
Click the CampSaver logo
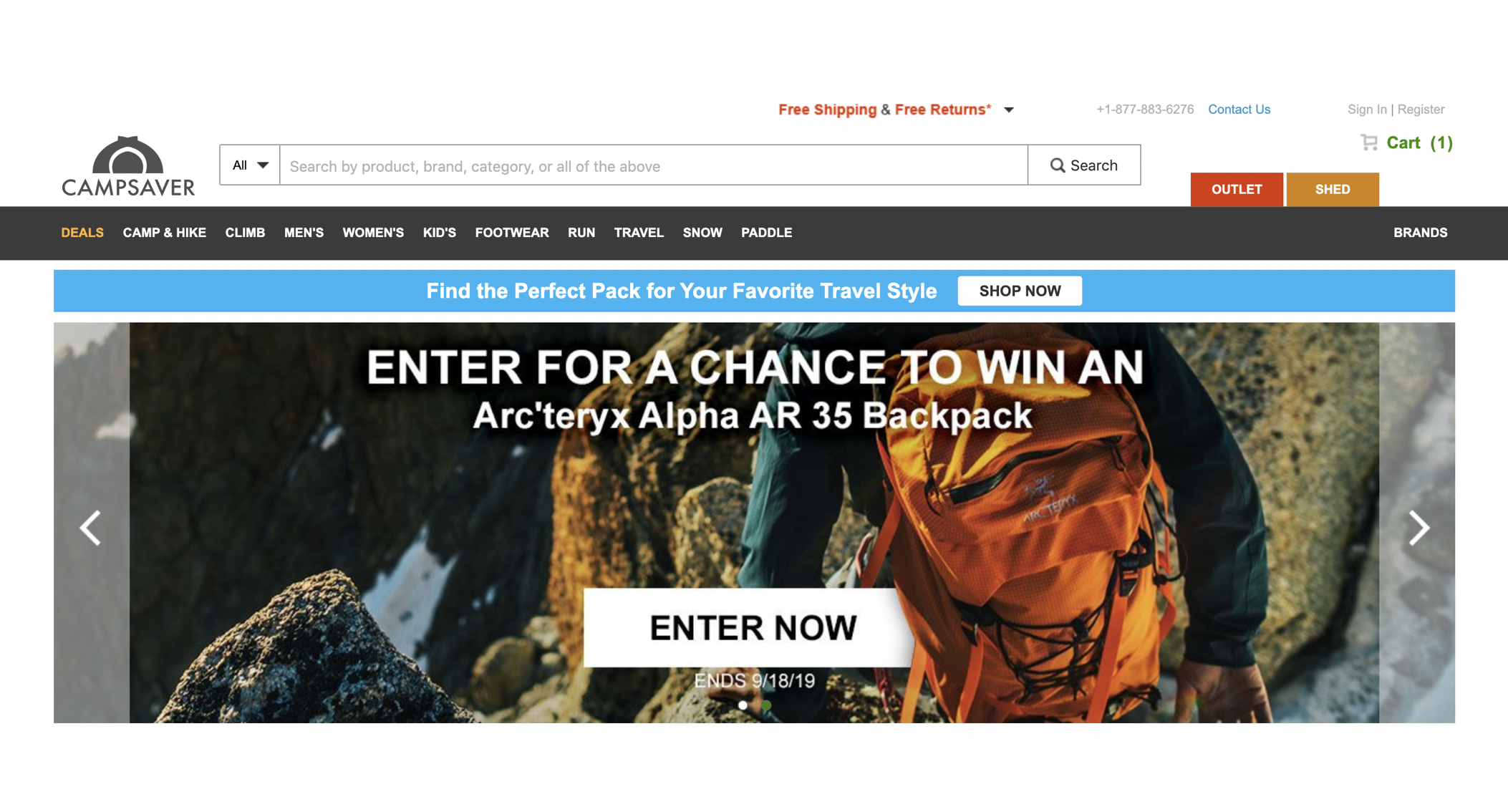click(128, 166)
